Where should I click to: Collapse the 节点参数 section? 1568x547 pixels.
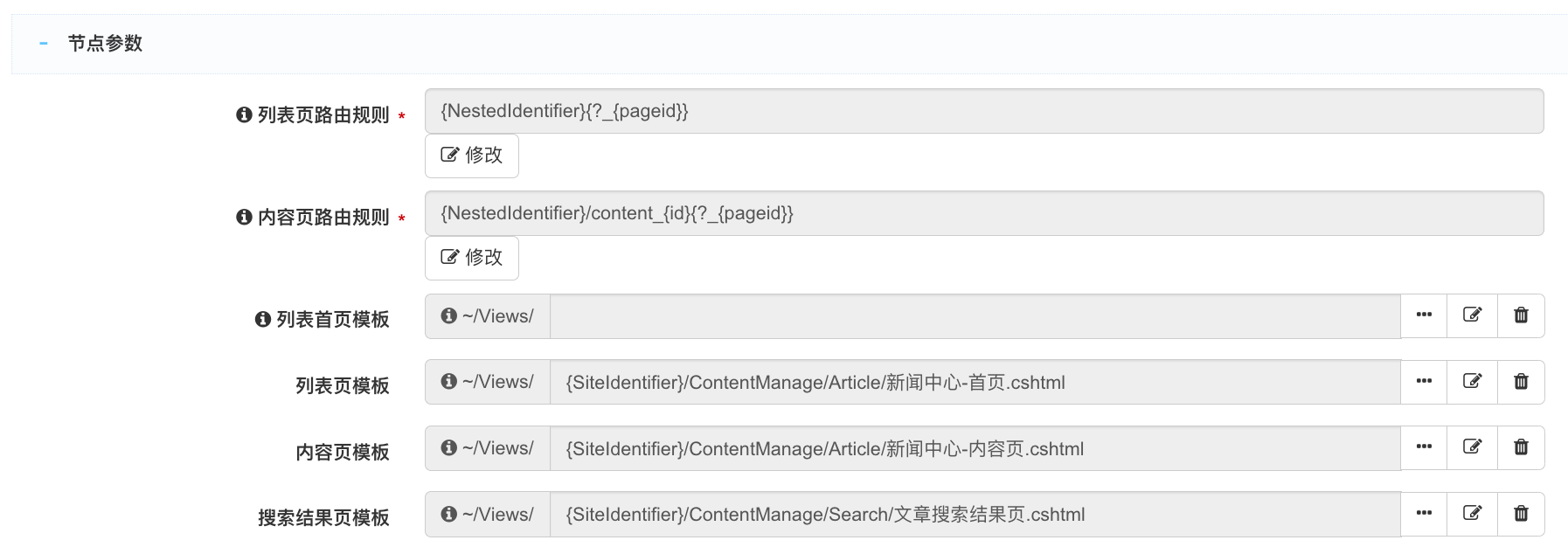[x=44, y=43]
